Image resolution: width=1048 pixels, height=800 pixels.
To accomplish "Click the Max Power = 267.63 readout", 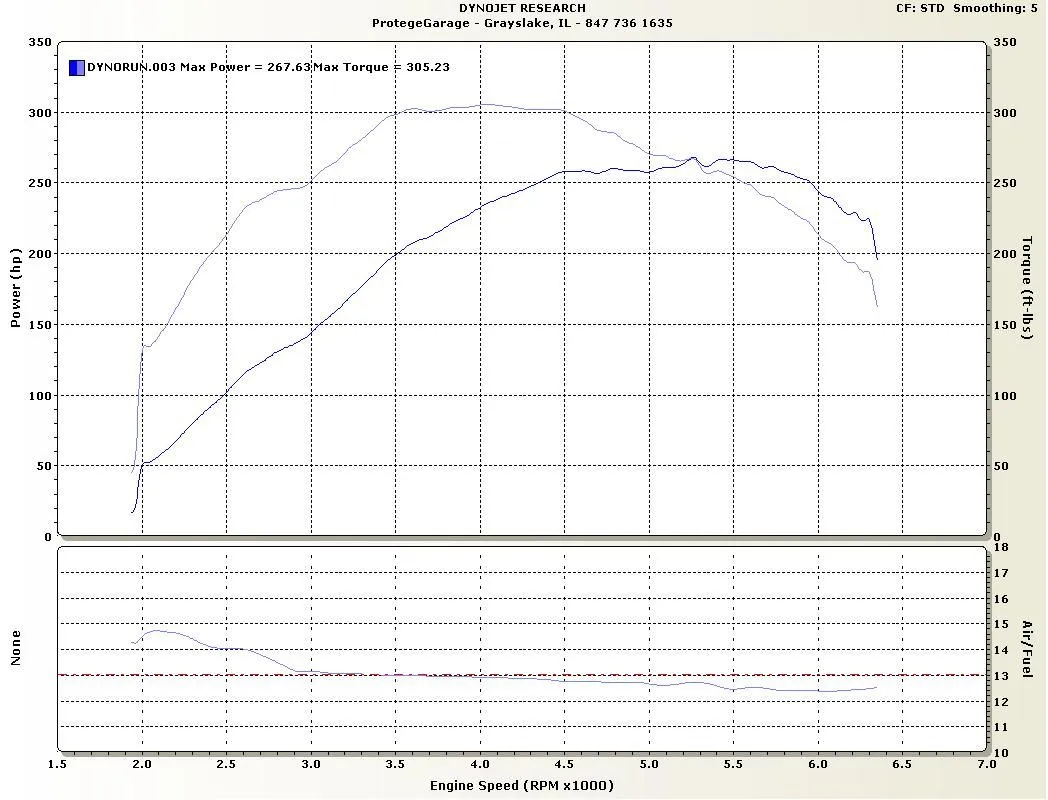I will click(x=245, y=68).
